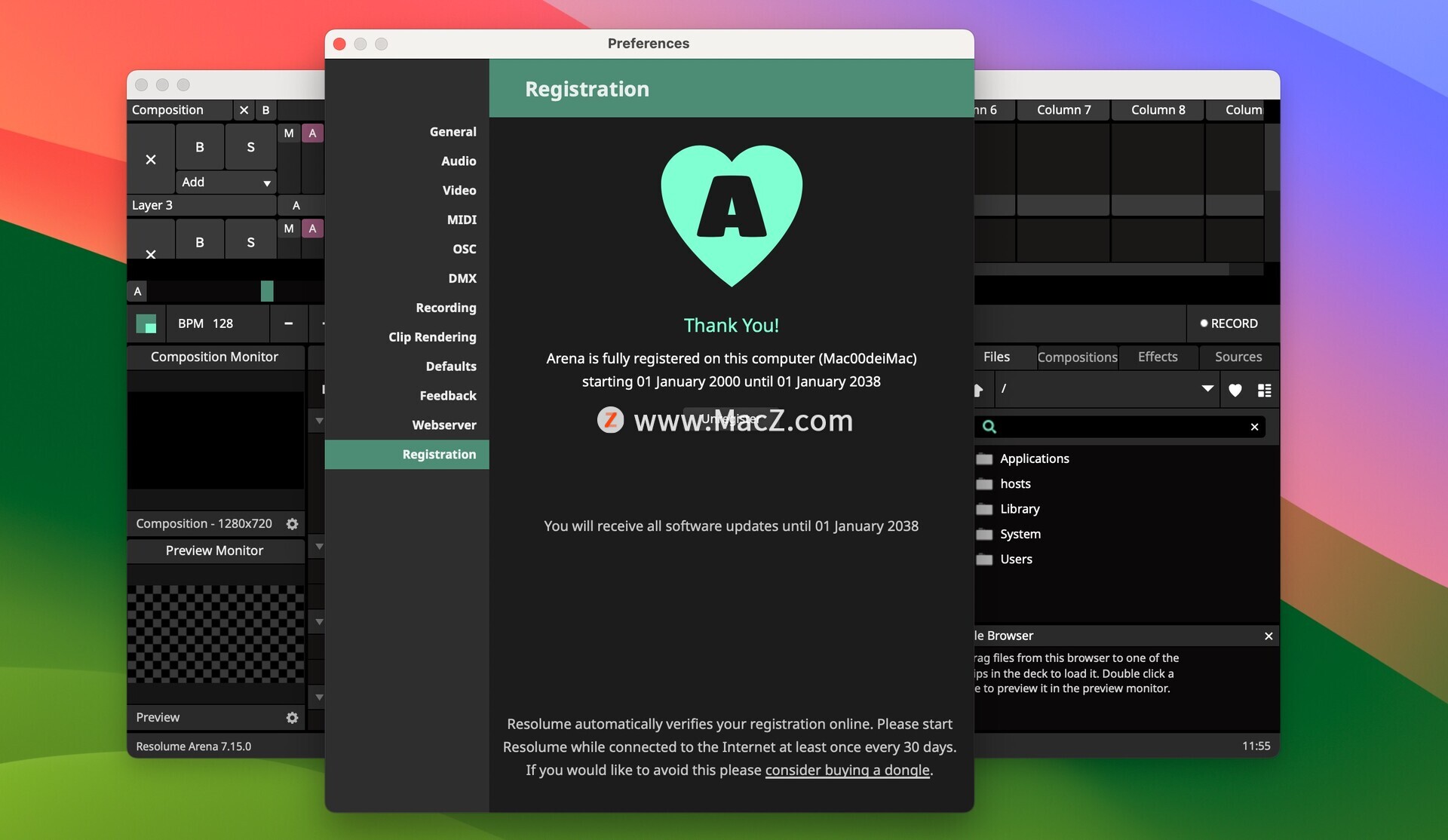Image resolution: width=1448 pixels, height=840 pixels.
Task: Click the A button beside Layer 3
Action: pyautogui.click(x=296, y=205)
